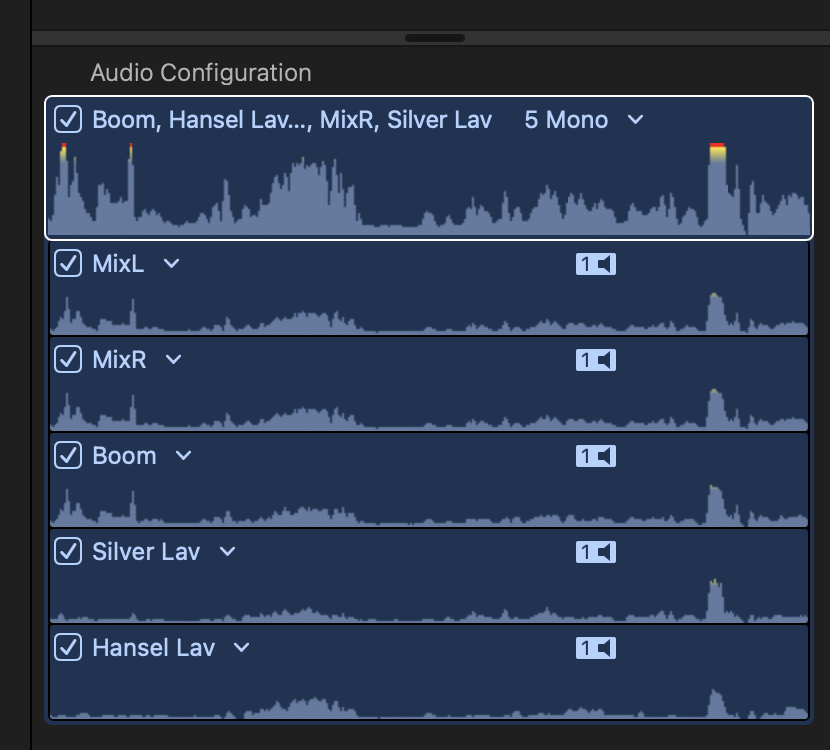
Task: Disable the combined Boom, Hansel Lav component checkbox
Action: [68, 120]
